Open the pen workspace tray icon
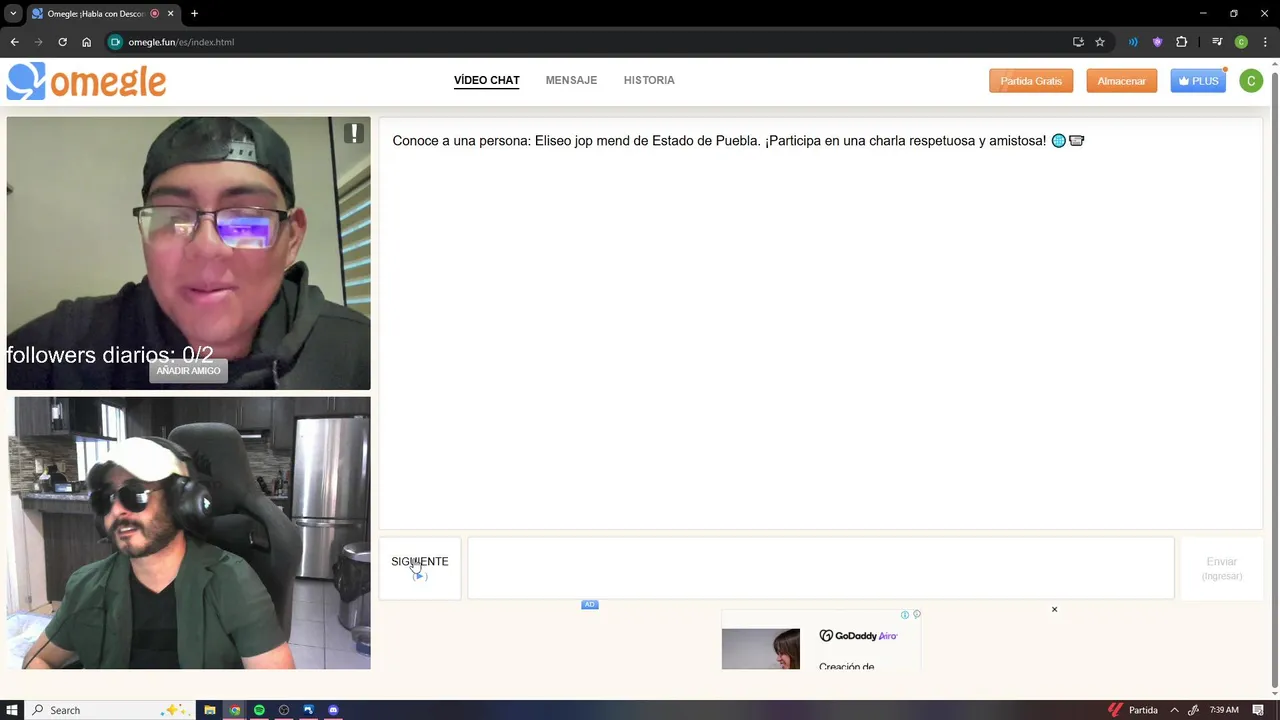The image size is (1280, 720). 1193,710
